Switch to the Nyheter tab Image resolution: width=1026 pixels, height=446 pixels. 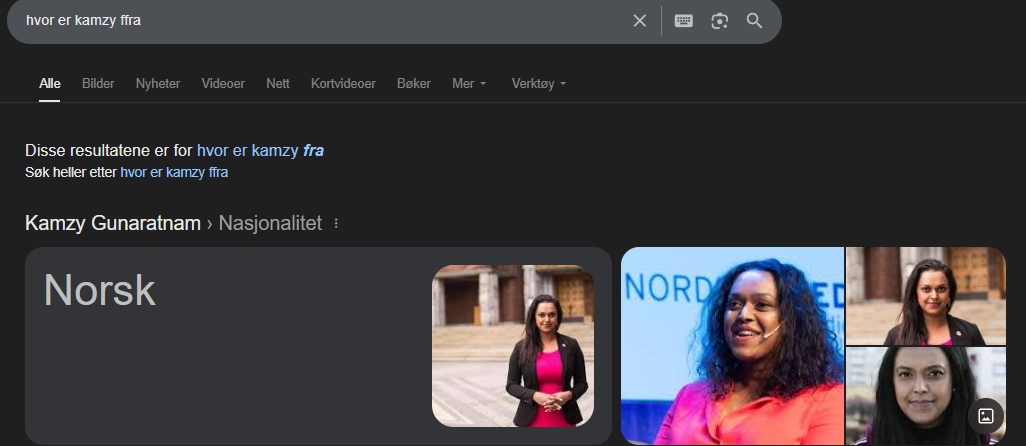[x=158, y=84]
